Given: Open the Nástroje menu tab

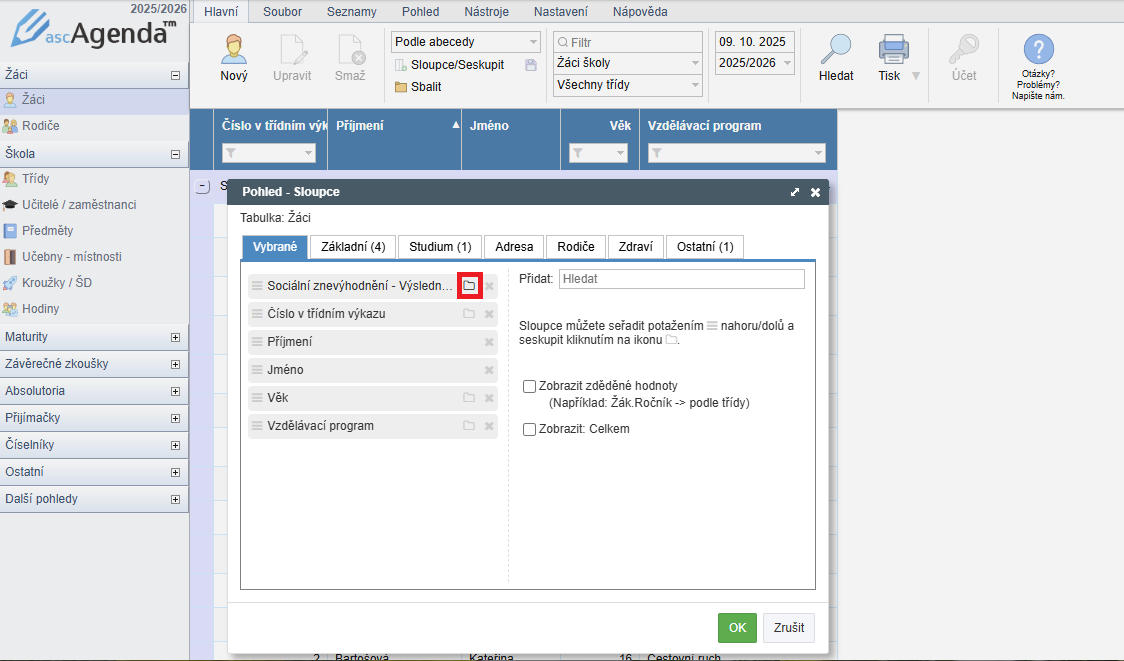Looking at the screenshot, I should (x=485, y=12).
